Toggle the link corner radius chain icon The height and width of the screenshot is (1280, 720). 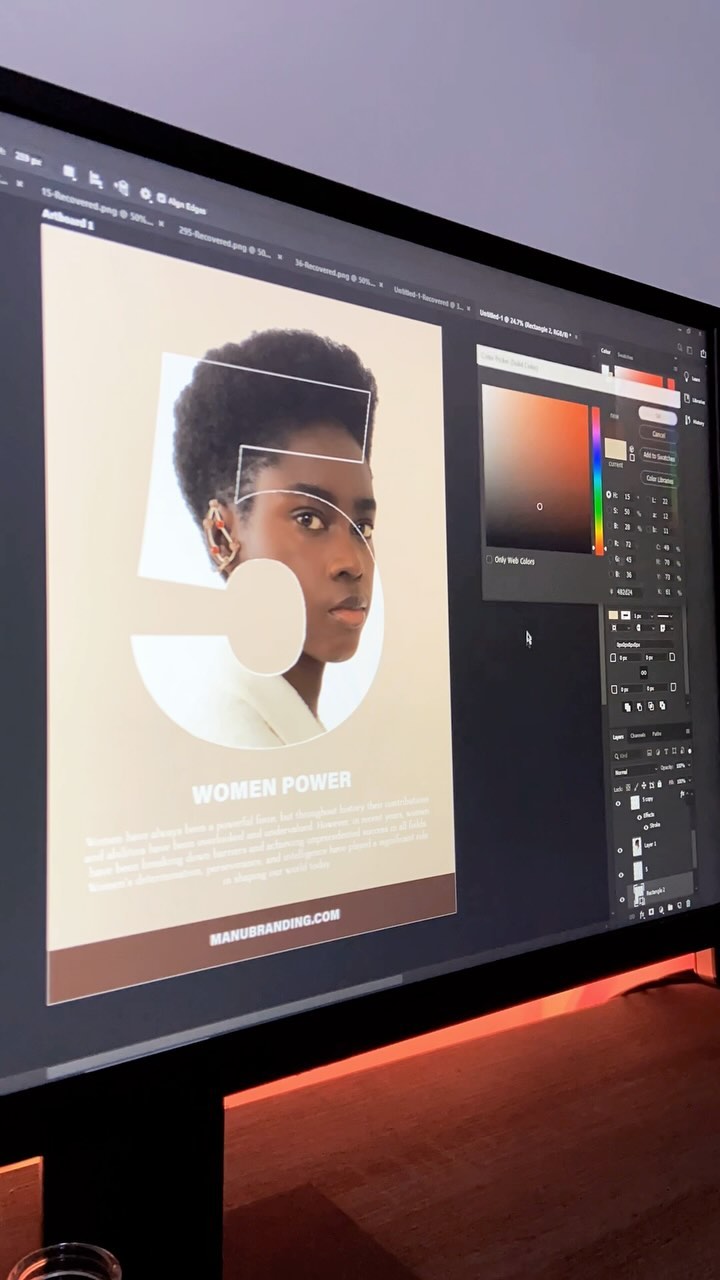pos(644,673)
